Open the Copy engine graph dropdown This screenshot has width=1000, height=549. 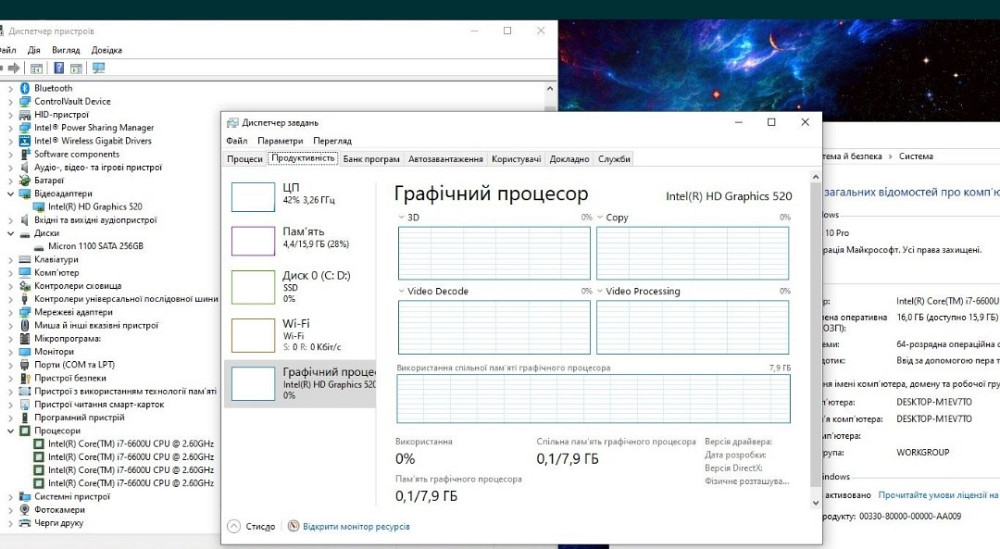click(x=599, y=217)
